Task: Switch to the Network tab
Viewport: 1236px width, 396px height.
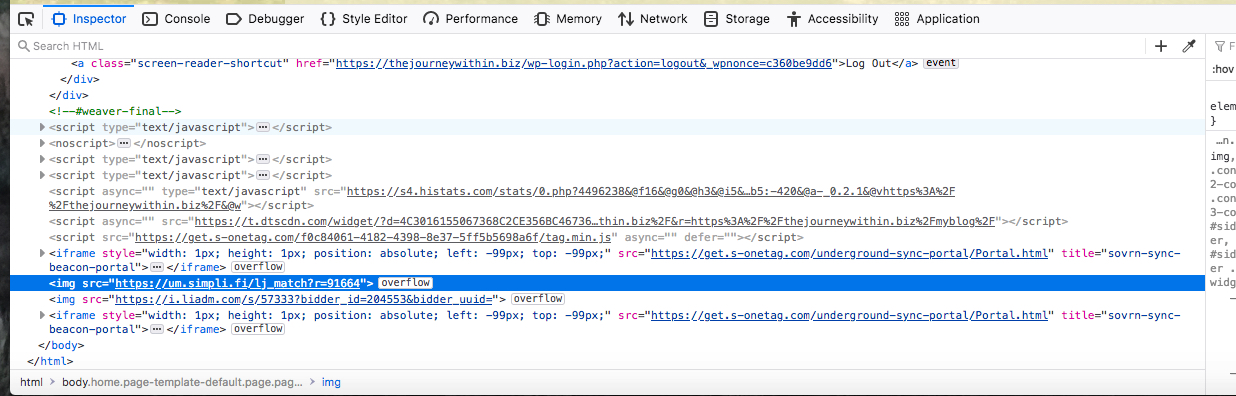Action: (653, 19)
